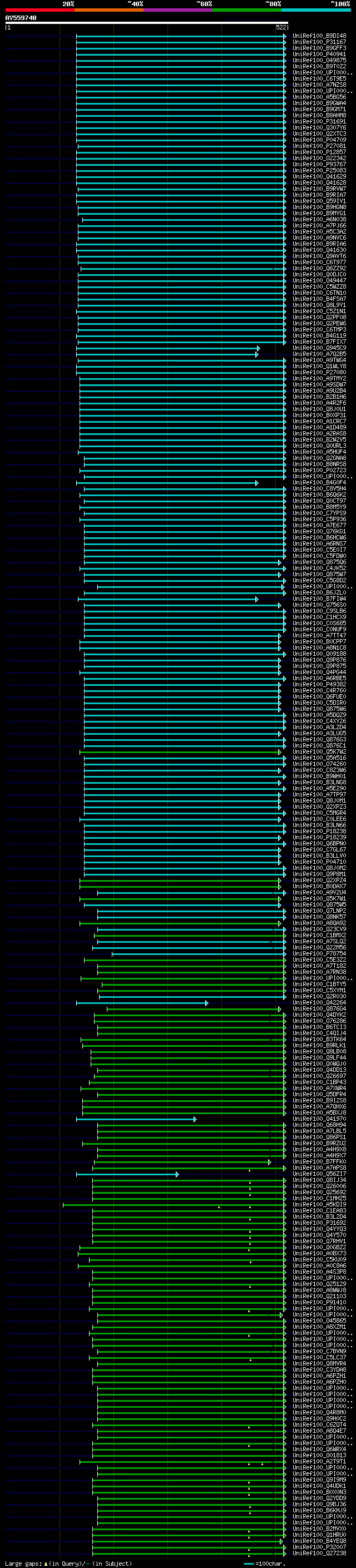This screenshot has height=1568, width=356.
Task: Open the UniRef100_Q2XPZ4 entry
Action: (319, 880)
